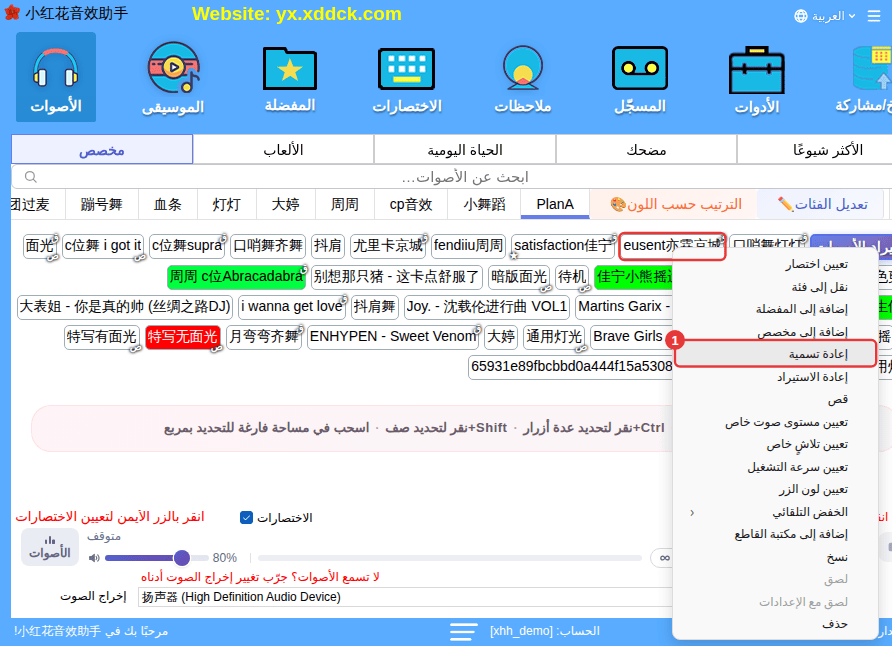Play the 周周 c位Abracadabra green sound
Viewport: 892px width, 646px height.
237,276
